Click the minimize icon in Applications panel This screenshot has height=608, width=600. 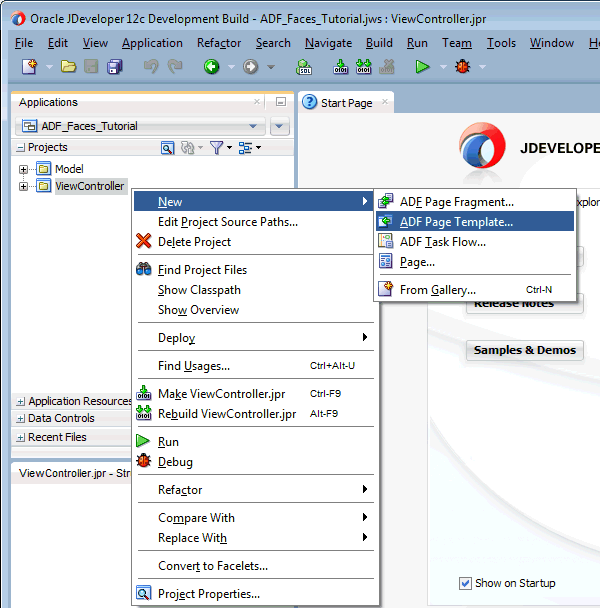(281, 102)
